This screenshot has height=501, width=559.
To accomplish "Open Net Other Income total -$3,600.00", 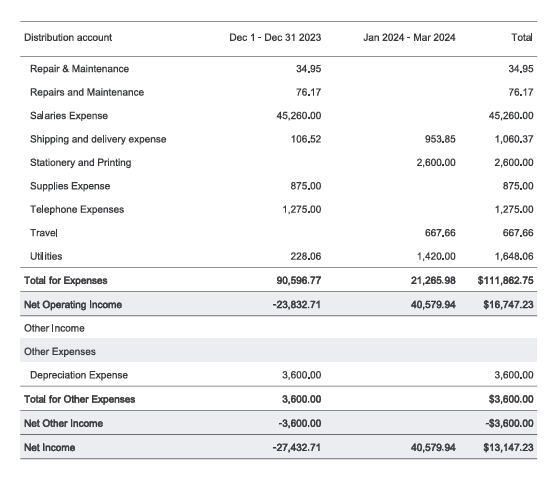I will [509, 423].
